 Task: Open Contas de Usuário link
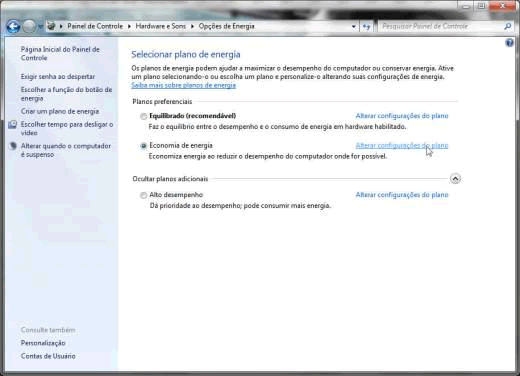(48, 356)
